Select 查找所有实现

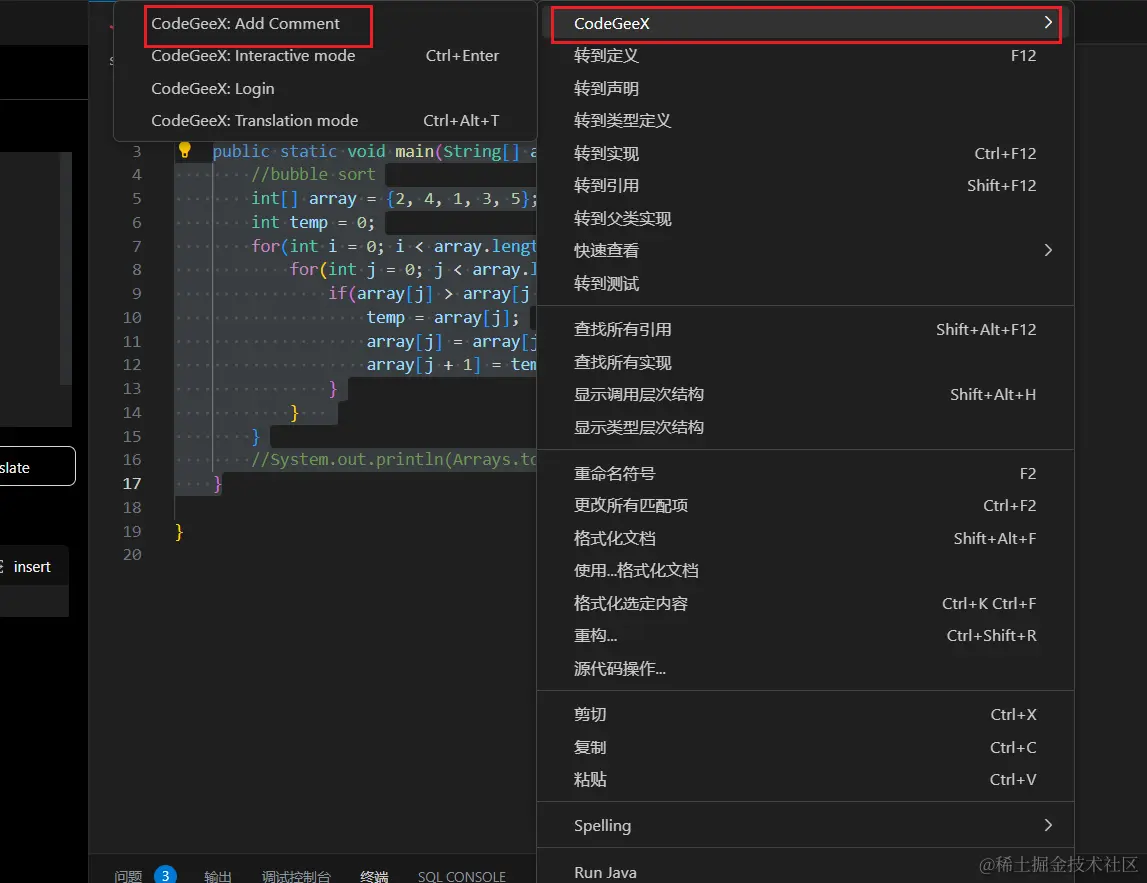805,362
